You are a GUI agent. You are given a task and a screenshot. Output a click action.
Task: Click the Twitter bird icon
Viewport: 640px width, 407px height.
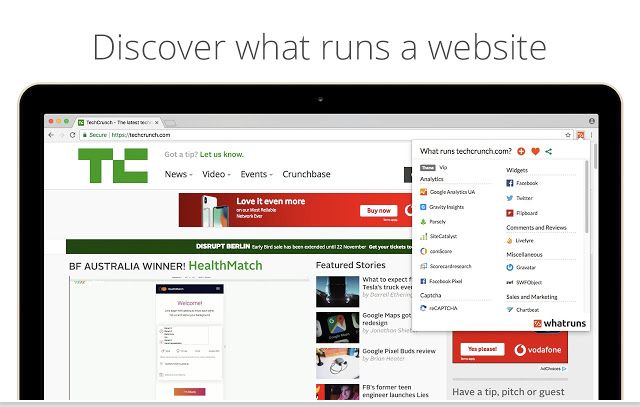pos(510,198)
